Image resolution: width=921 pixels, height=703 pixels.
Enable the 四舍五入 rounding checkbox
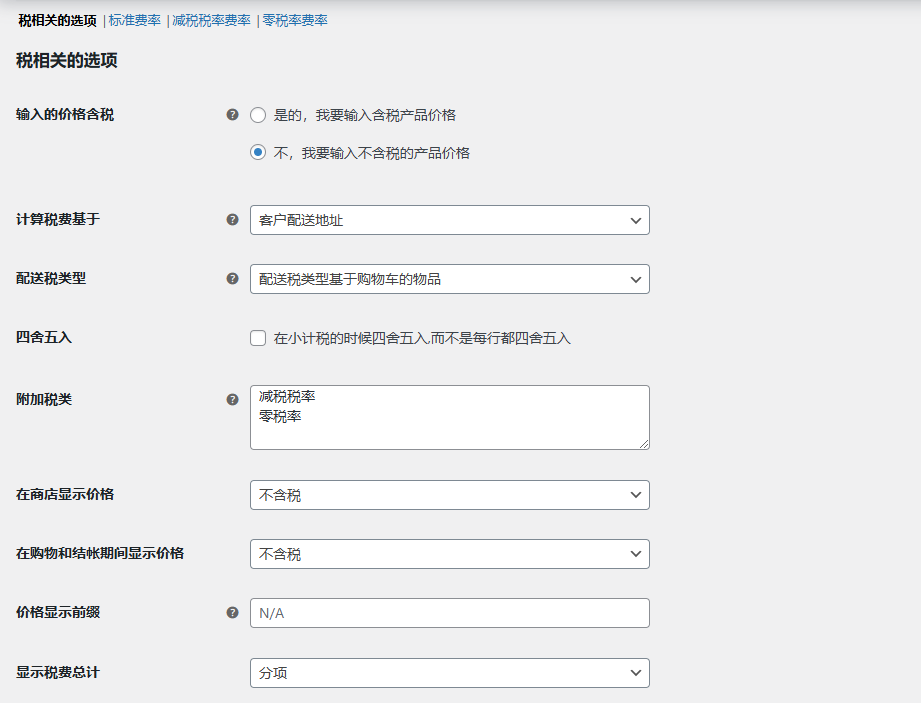coord(257,338)
